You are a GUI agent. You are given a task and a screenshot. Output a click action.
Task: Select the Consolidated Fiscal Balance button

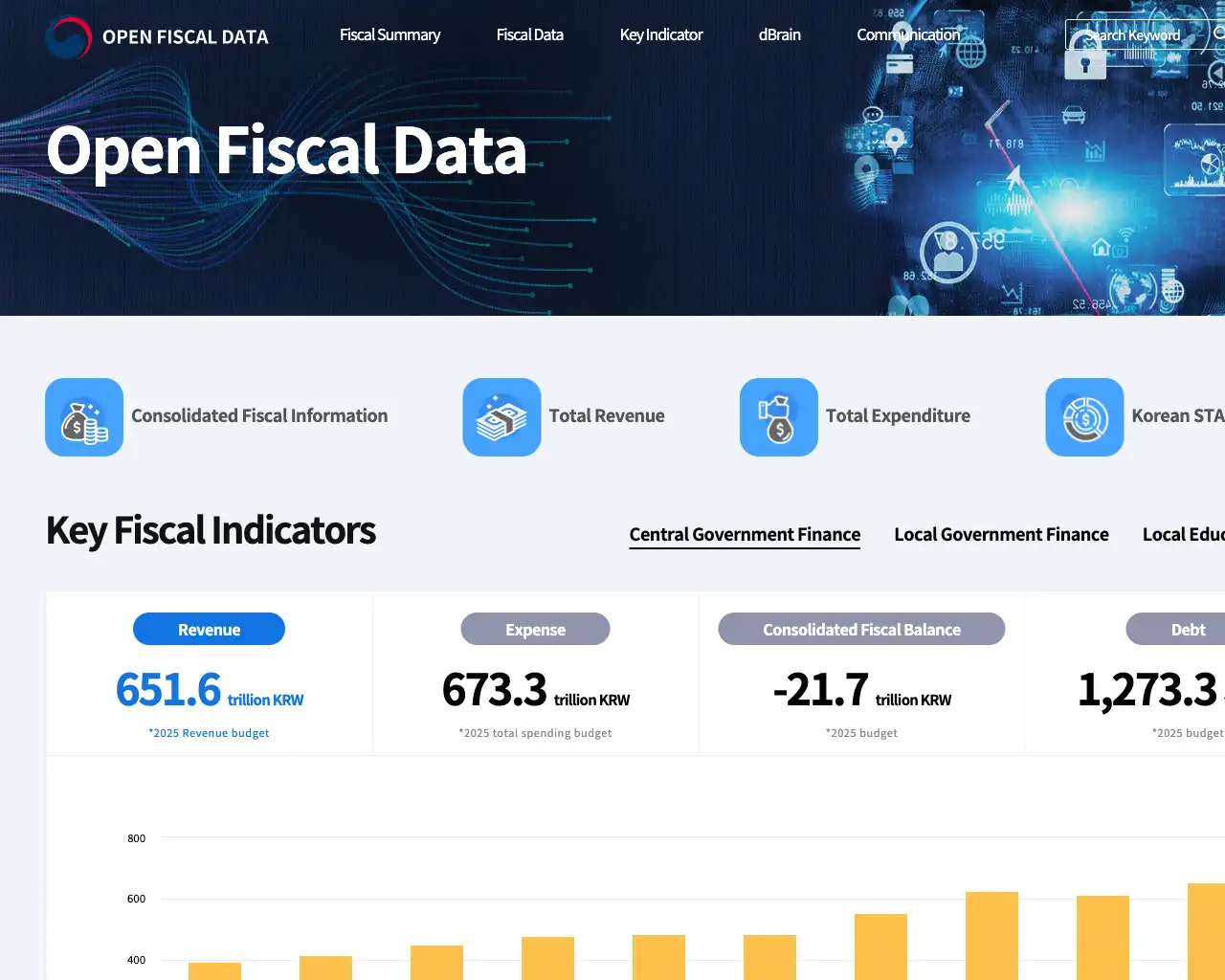861,629
